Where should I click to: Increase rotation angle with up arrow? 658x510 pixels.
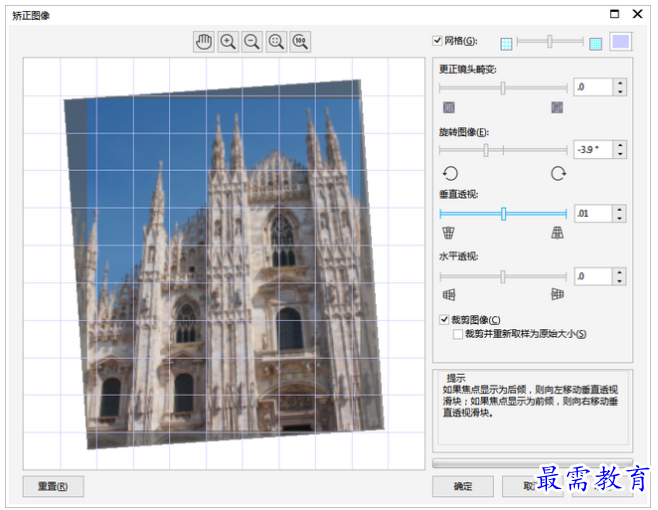click(620, 145)
